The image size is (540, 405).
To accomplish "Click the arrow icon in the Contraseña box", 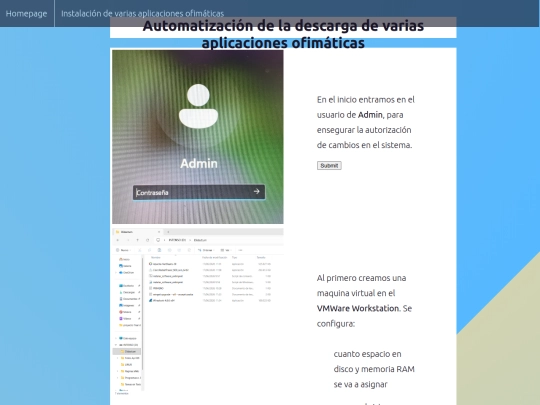I will pos(256,191).
